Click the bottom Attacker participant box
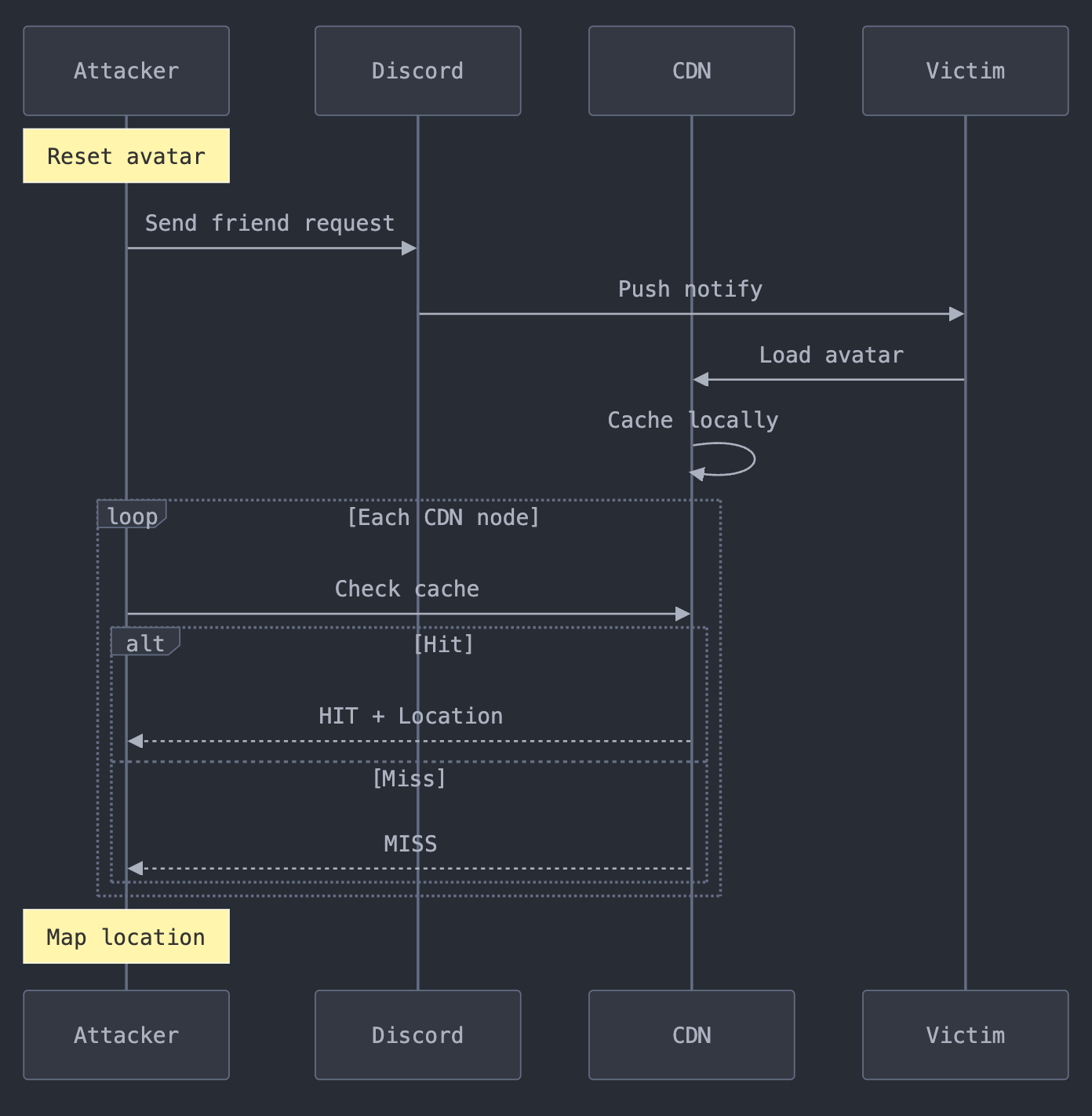Screen dimensions: 1092x1116 (x=126, y=1034)
